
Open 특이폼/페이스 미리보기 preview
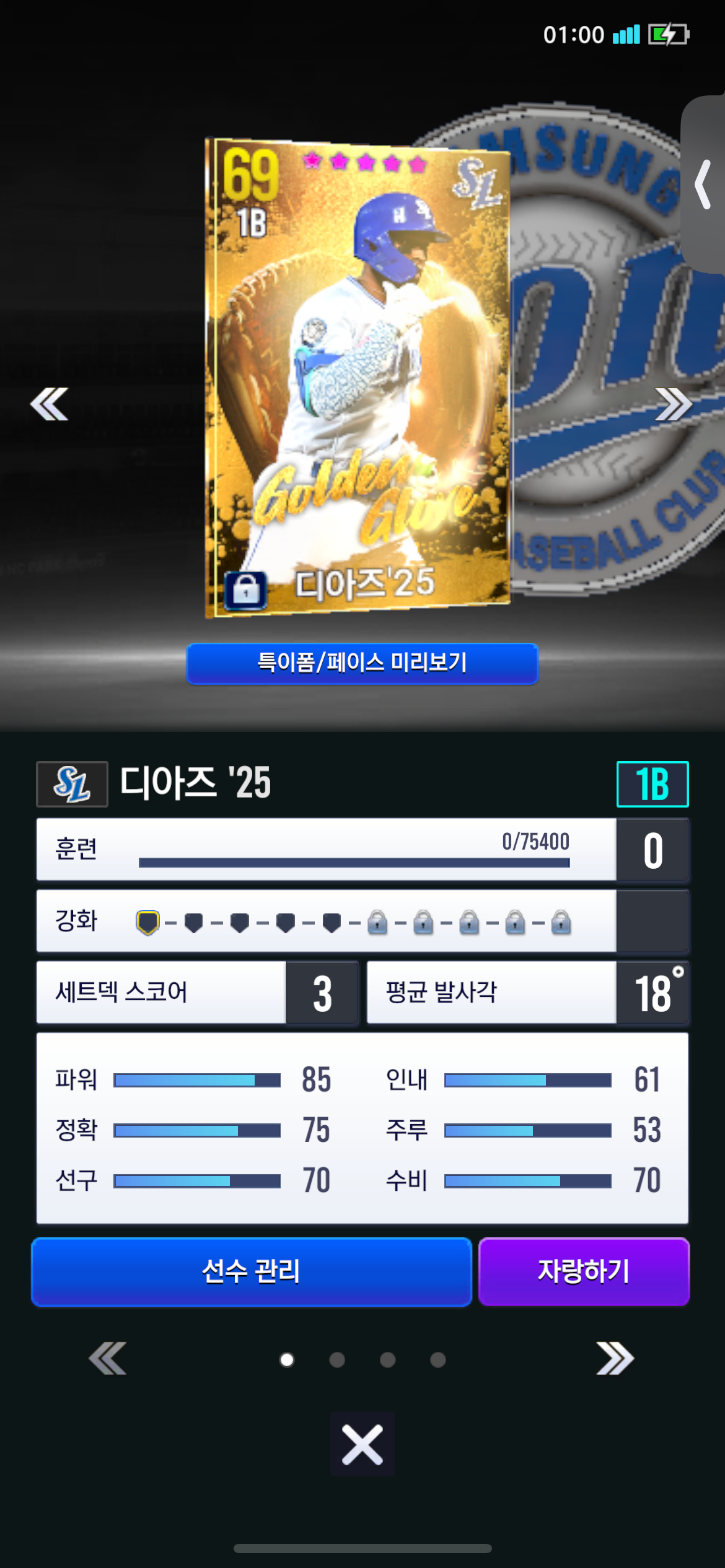pyautogui.click(x=362, y=663)
